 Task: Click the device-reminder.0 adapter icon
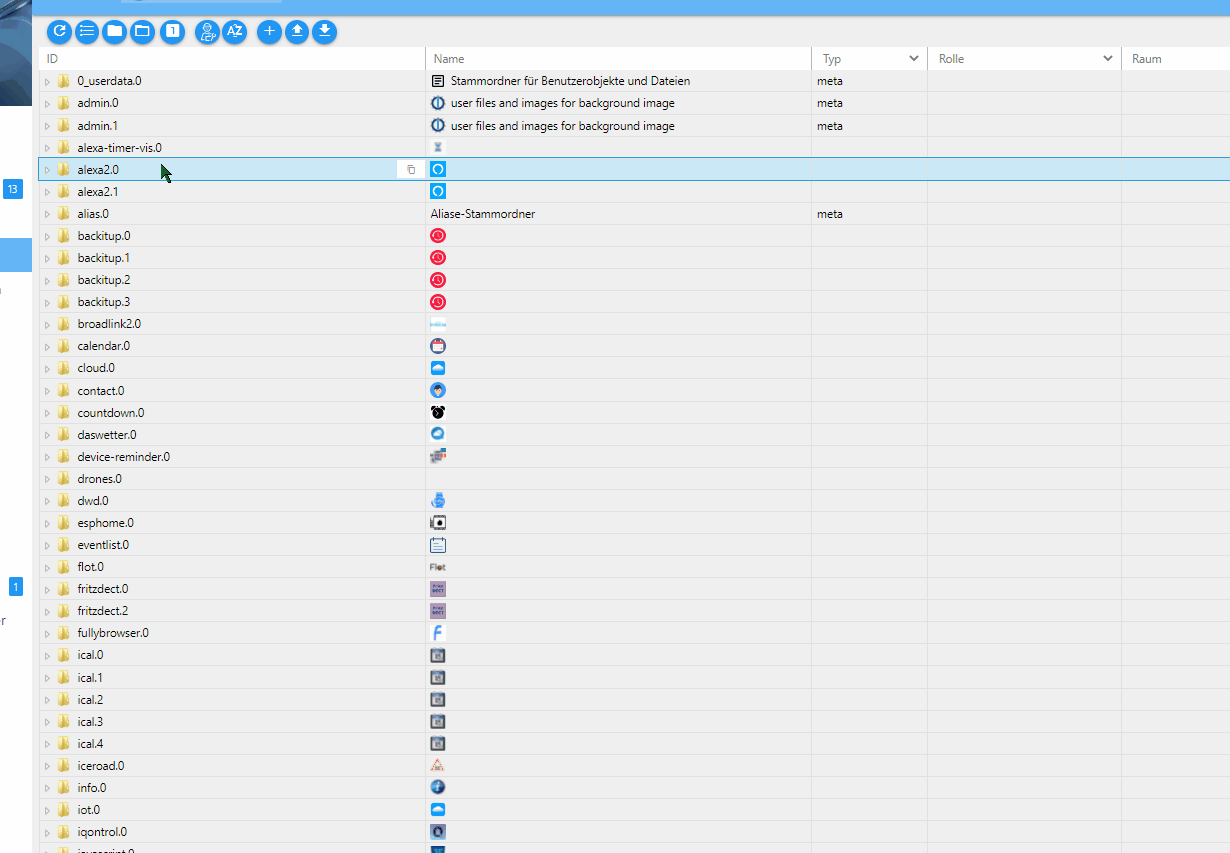[437, 457]
